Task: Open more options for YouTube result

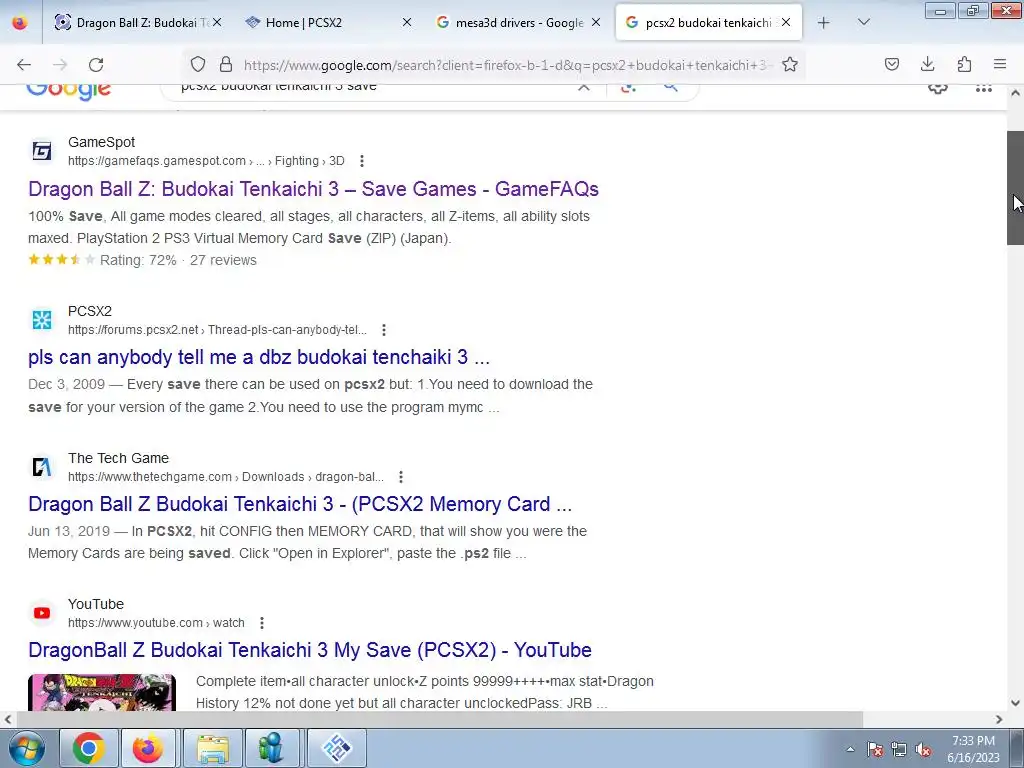Action: (x=262, y=623)
